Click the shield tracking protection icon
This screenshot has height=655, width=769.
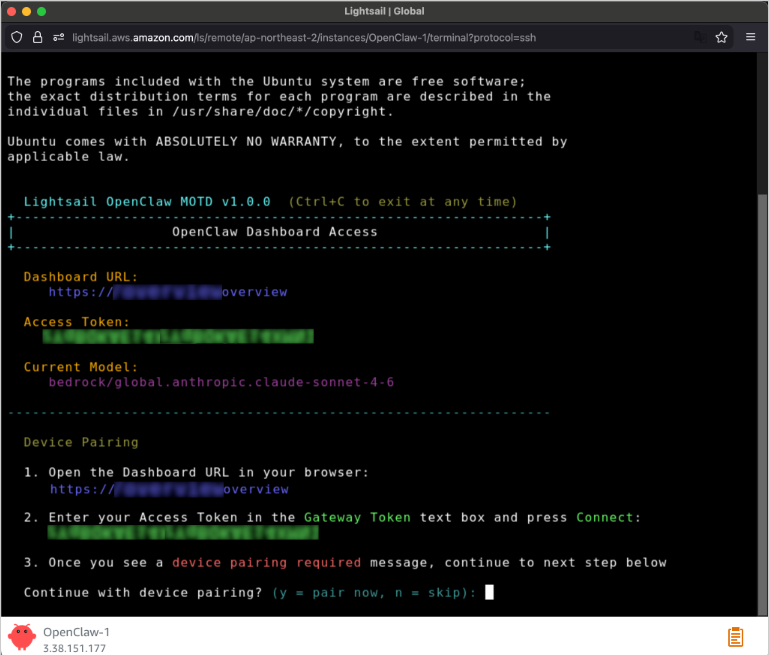(x=16, y=37)
